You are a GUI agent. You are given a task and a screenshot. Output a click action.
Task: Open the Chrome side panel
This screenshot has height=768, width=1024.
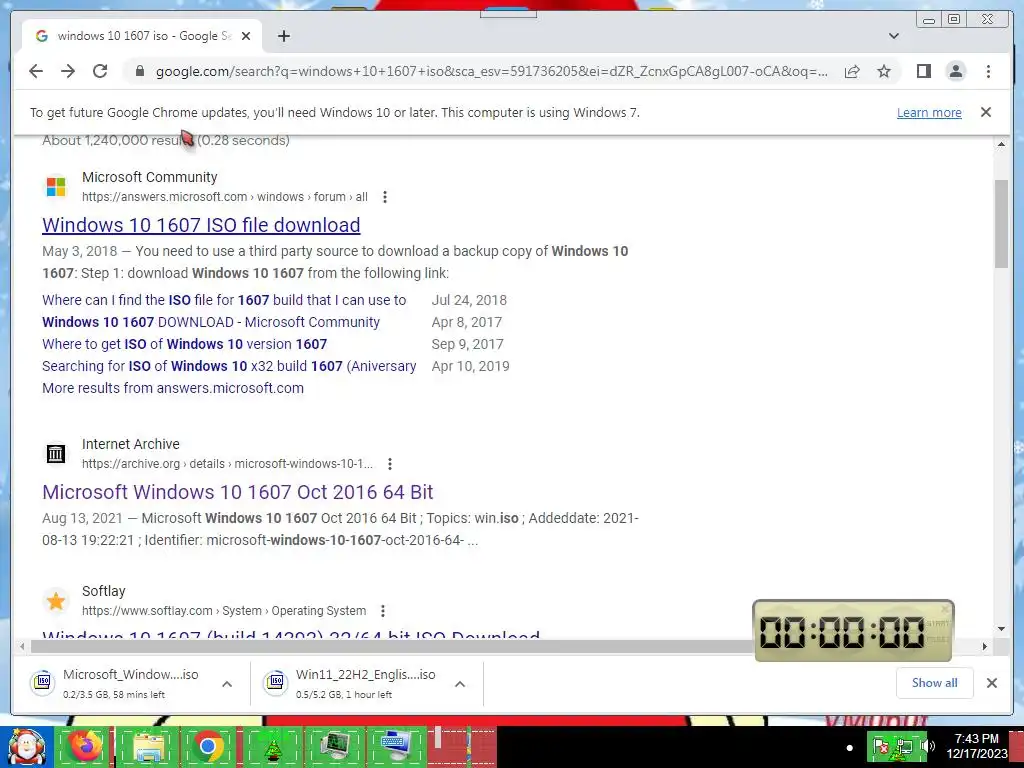tap(923, 71)
